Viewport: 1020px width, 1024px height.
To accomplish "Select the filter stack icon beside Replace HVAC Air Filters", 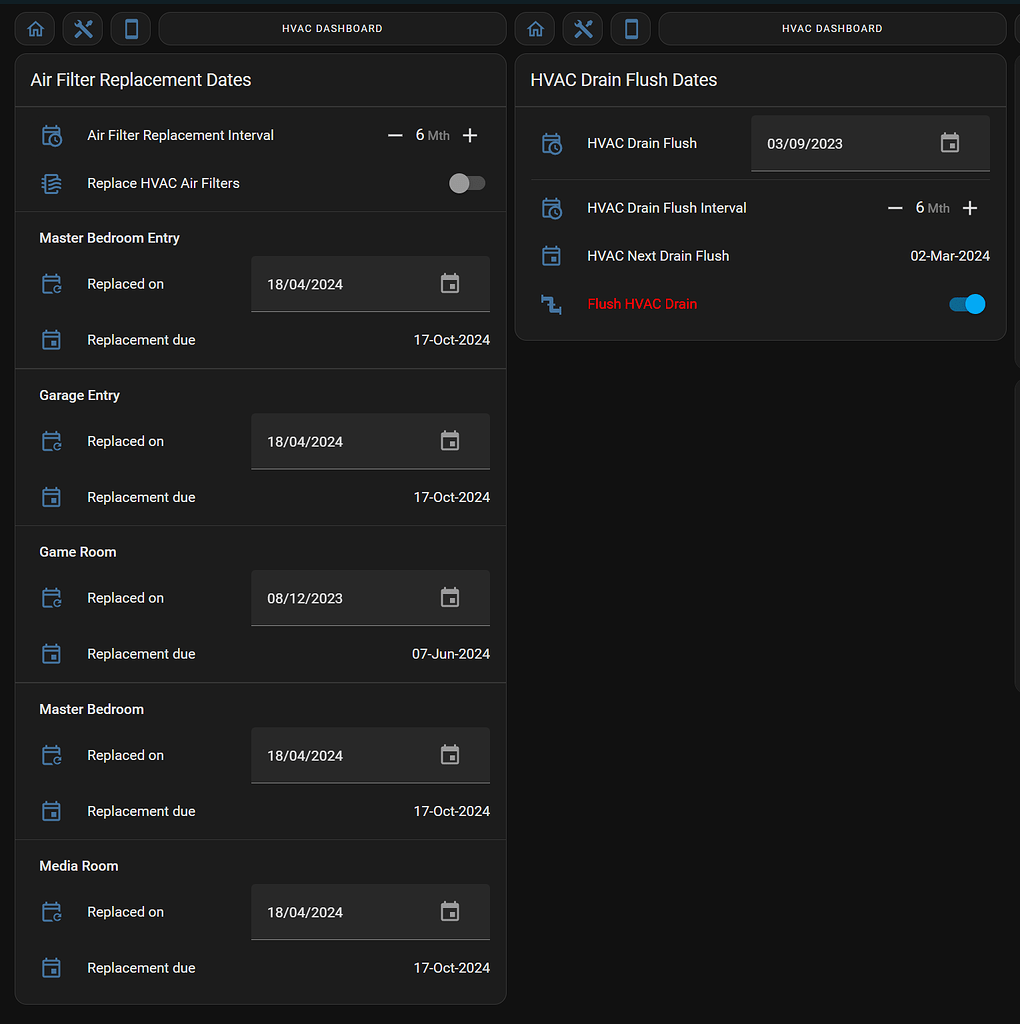I will point(51,183).
